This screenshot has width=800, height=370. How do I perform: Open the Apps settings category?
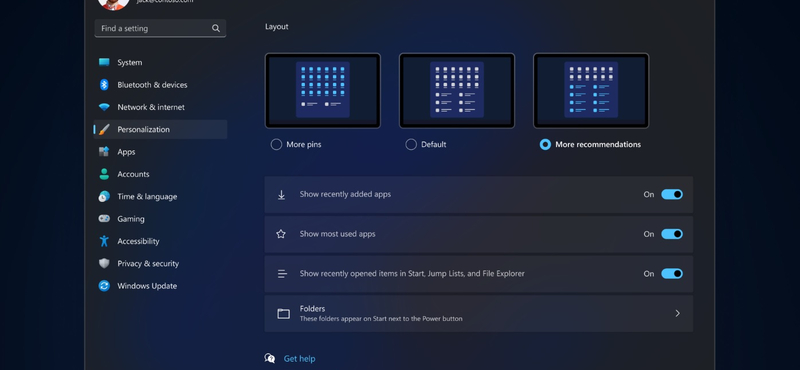(x=126, y=152)
